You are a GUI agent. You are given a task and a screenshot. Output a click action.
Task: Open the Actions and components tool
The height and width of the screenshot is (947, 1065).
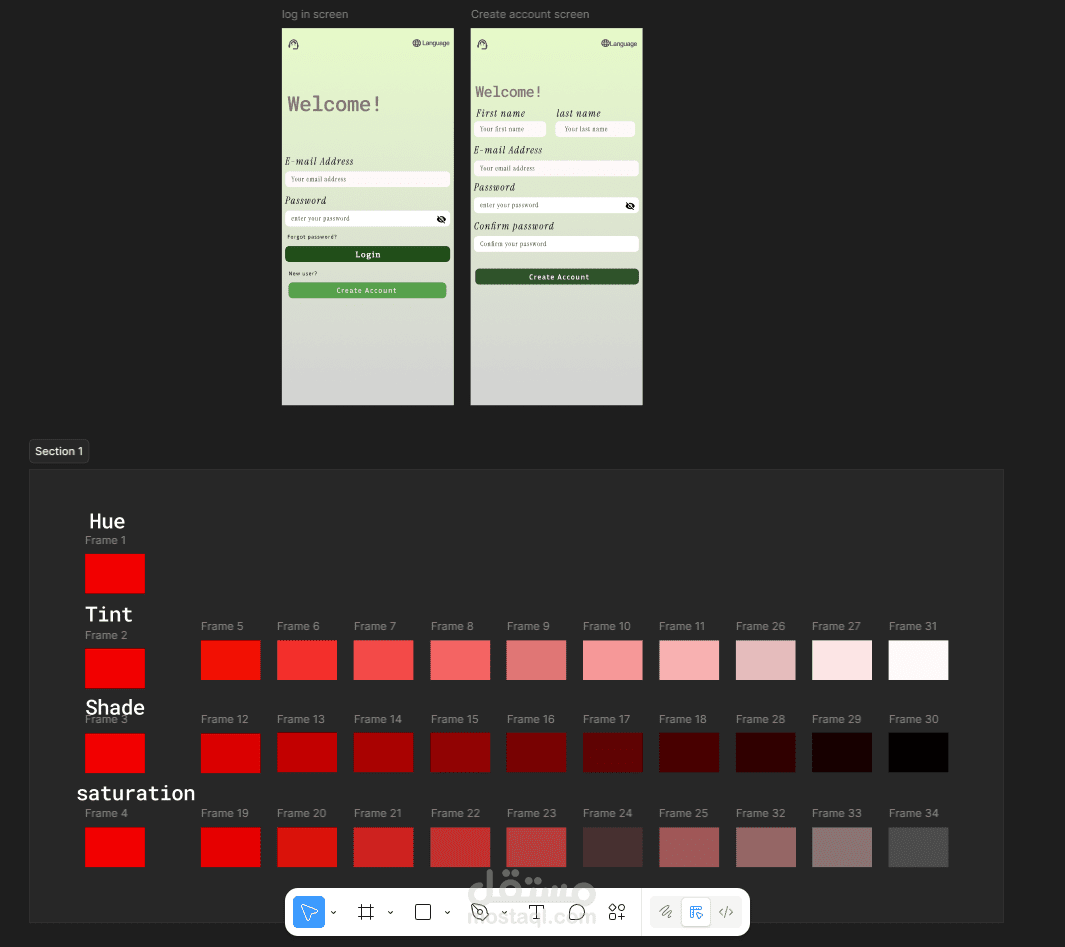[617, 912]
